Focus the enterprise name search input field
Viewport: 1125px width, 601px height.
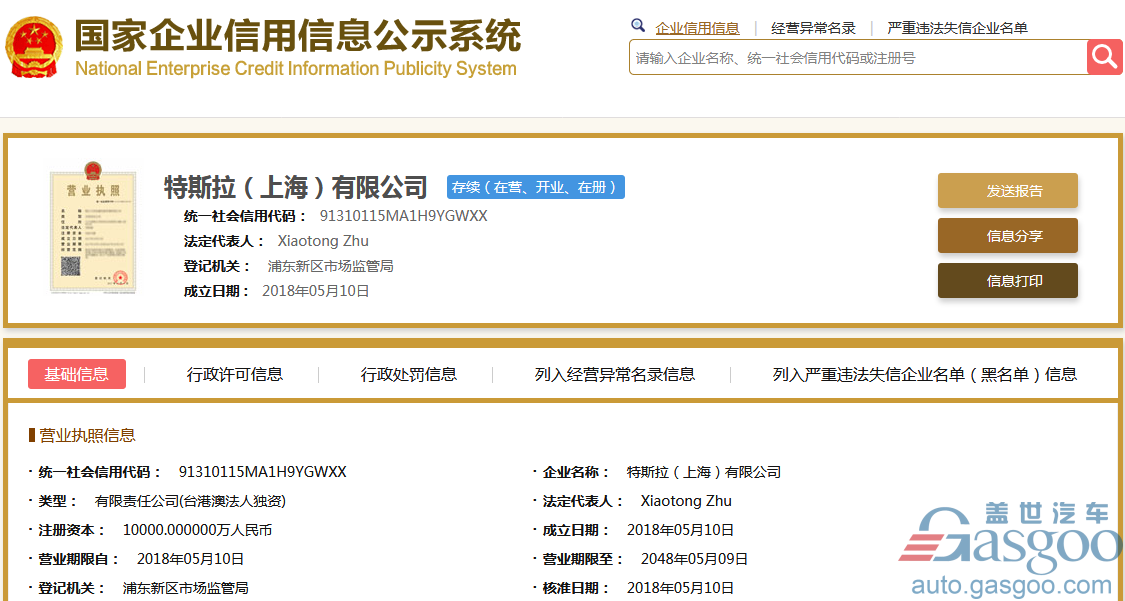(x=858, y=57)
